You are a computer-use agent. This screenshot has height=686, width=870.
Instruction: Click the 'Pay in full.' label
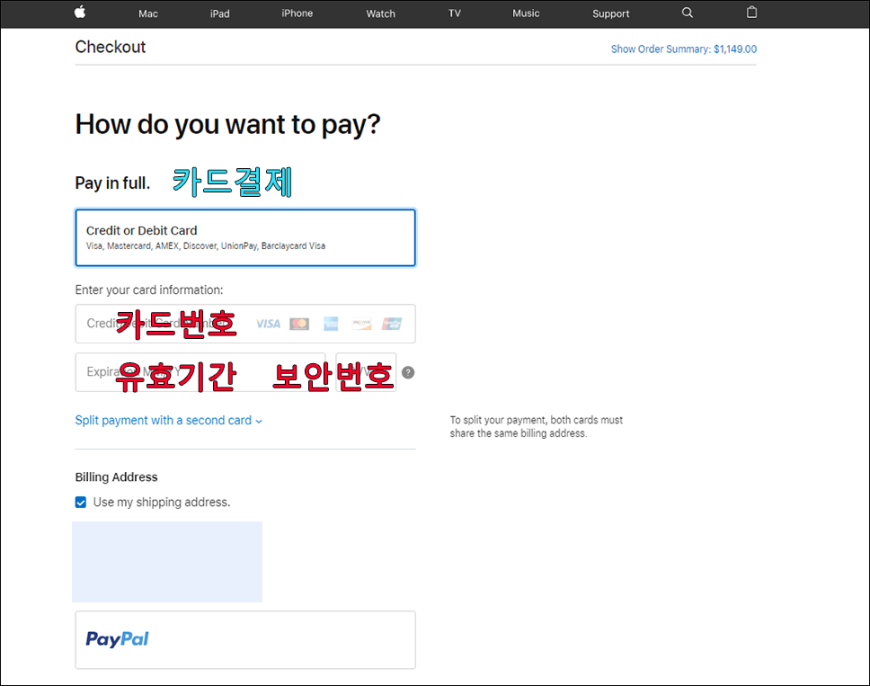[x=113, y=183]
